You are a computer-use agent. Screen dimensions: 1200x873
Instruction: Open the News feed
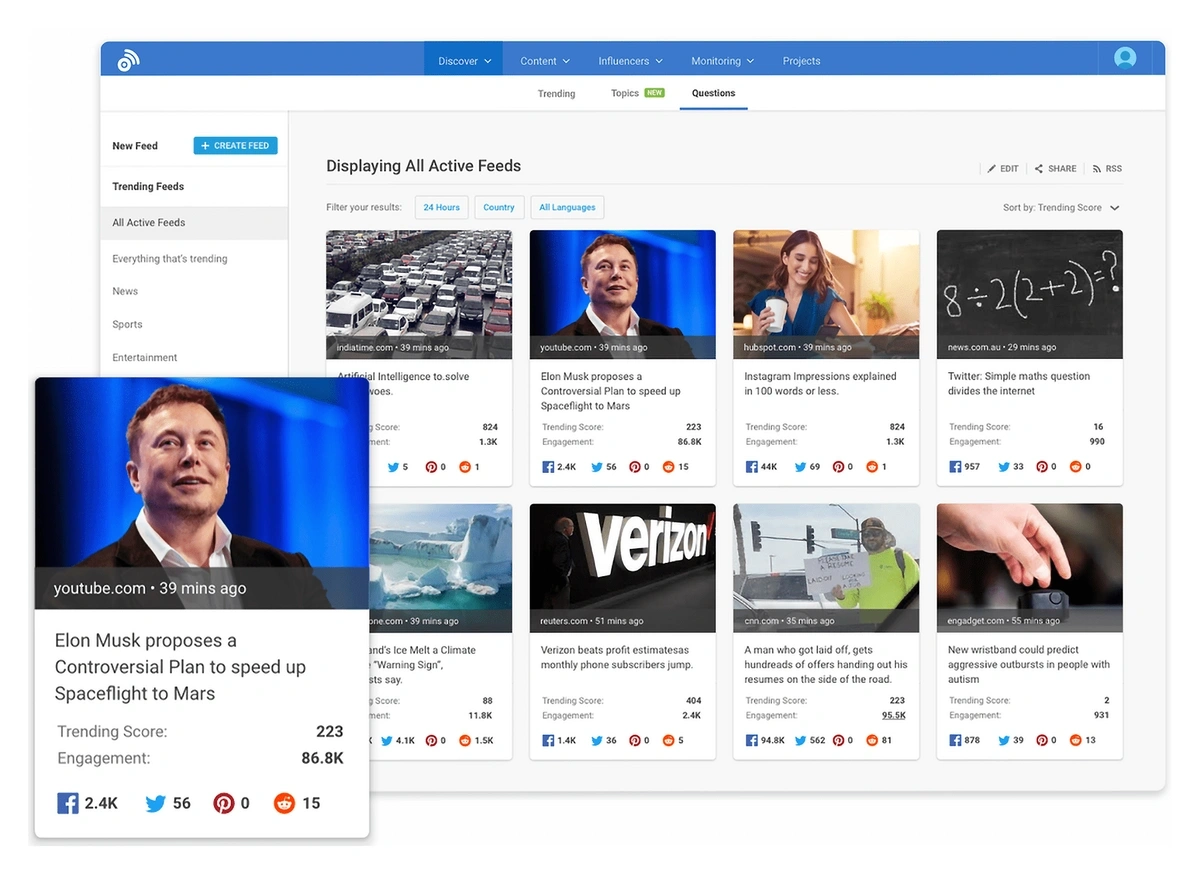[125, 291]
